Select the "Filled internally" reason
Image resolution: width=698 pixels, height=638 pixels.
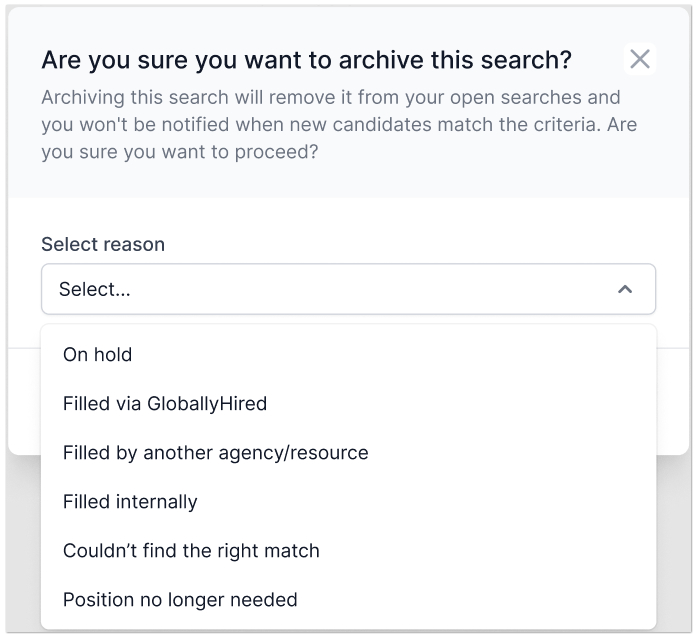pyautogui.click(x=130, y=502)
